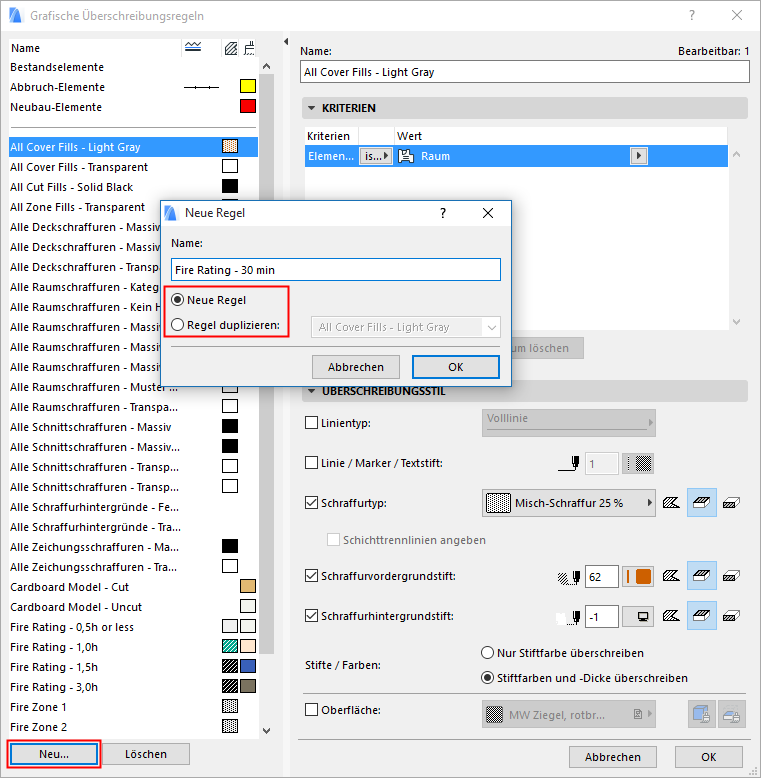Click foreground pen icon beside value 62
Screen dimensions: 761x778
click(x=569, y=577)
